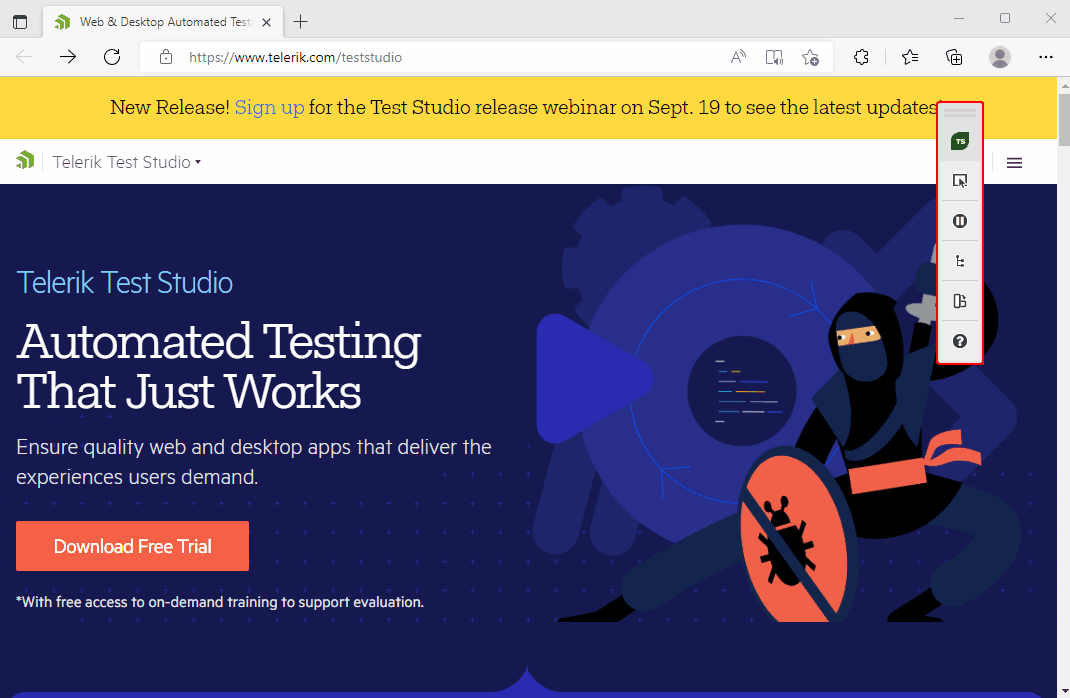The image size is (1070, 698).
Task: Click the Telerik Test Studio heading text
Action: (x=125, y=282)
